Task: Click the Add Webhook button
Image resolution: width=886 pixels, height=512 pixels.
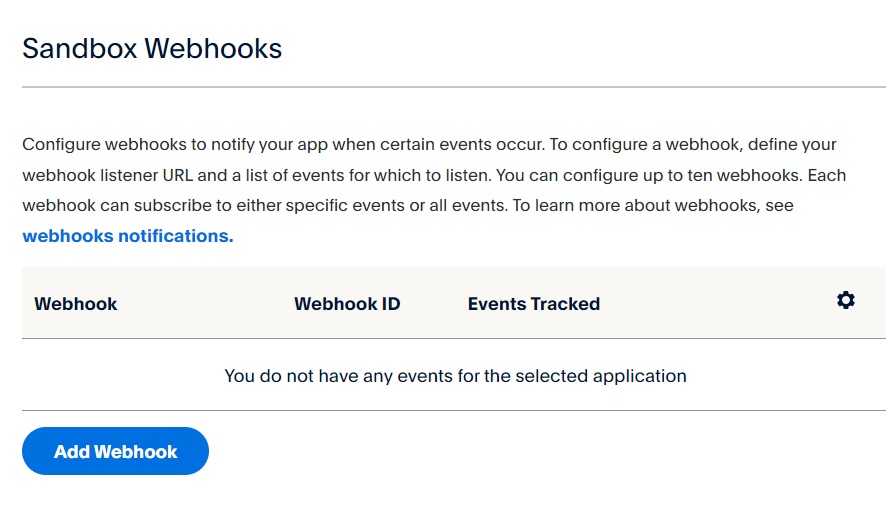Action: coord(115,451)
